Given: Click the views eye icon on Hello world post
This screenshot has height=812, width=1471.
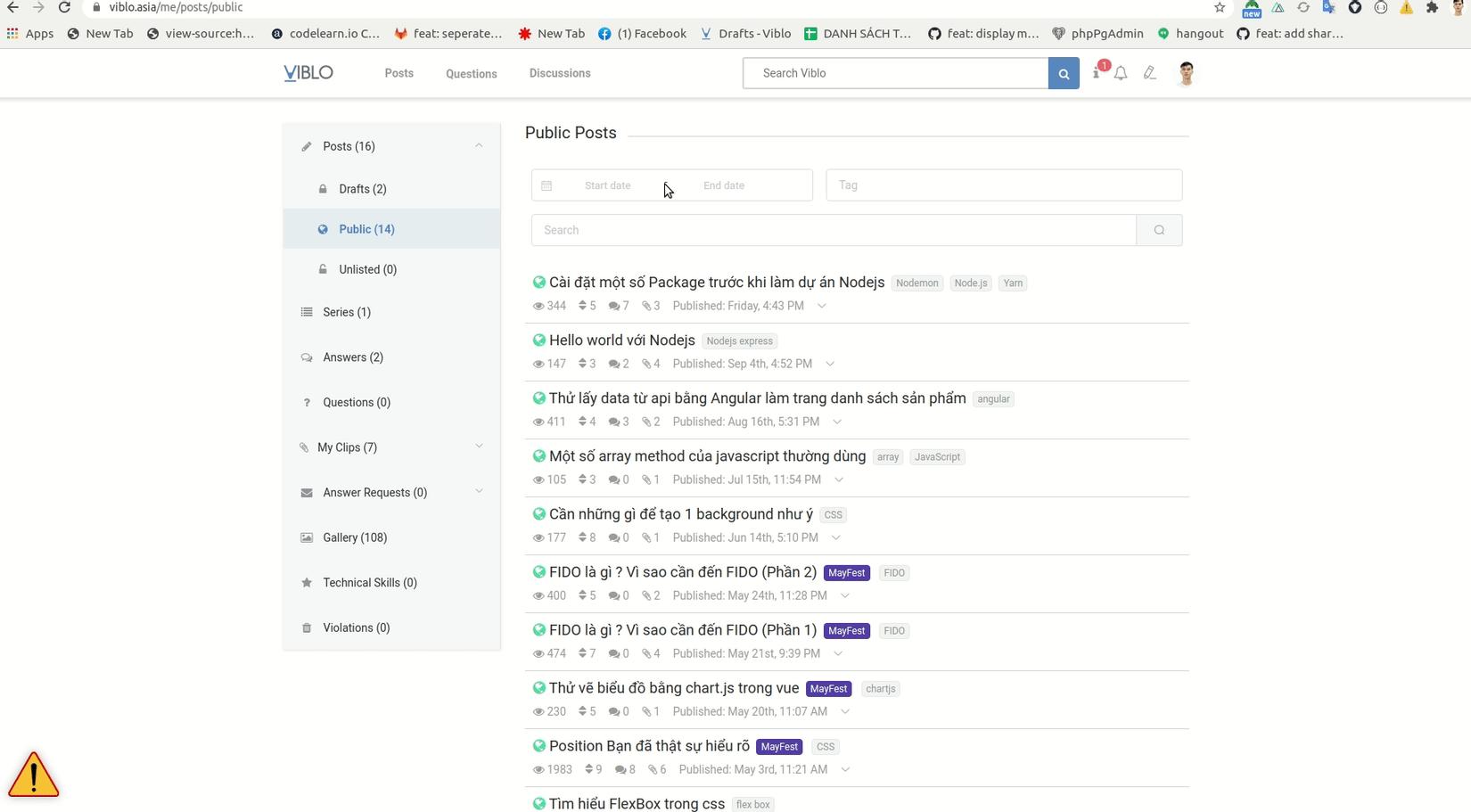Looking at the screenshot, I should click(538, 364).
